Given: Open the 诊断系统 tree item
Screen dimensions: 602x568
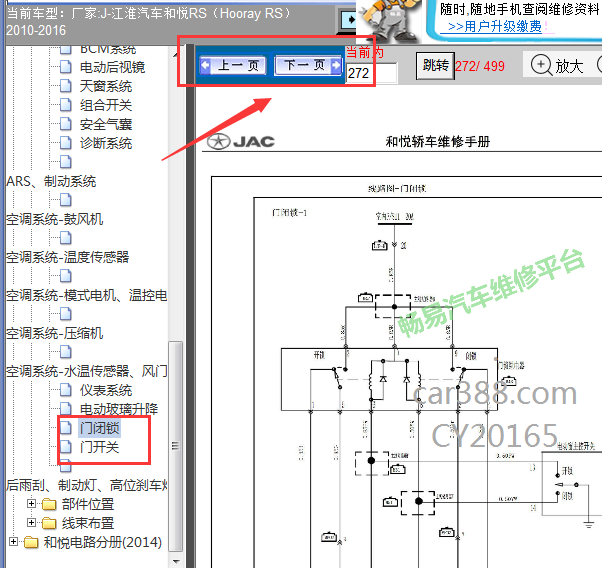Looking at the screenshot, I should click(x=106, y=143).
